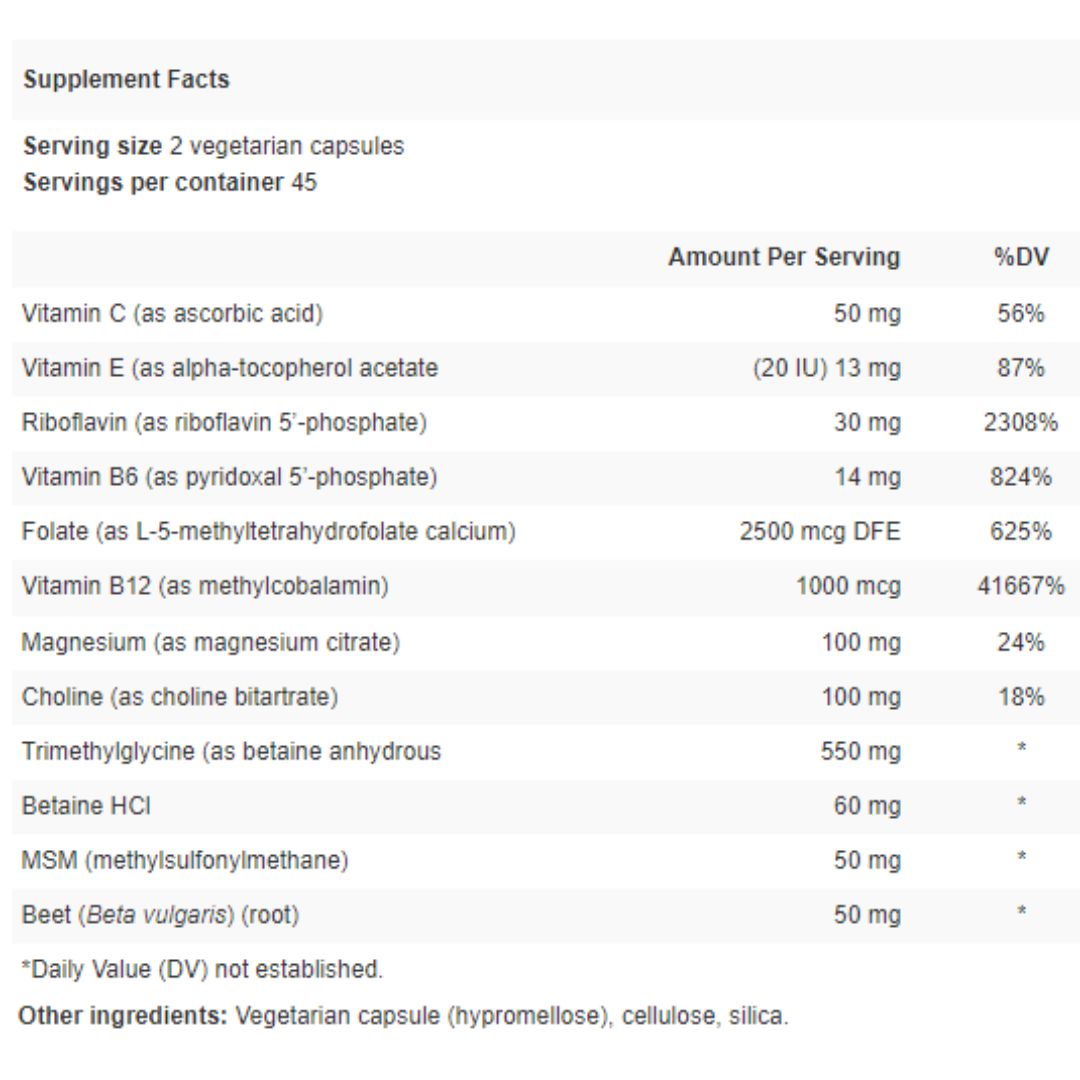Click the Amount Per Serving column header
Image resolution: width=1080 pixels, height=1080 pixels.
point(784,257)
